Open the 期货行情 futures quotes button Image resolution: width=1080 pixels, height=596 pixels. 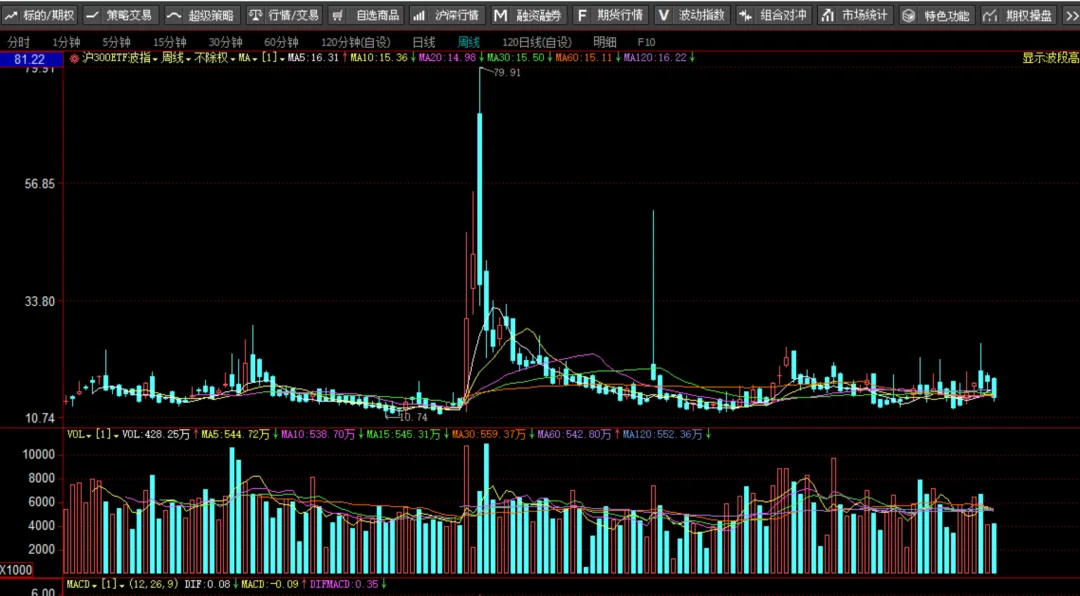pos(610,15)
